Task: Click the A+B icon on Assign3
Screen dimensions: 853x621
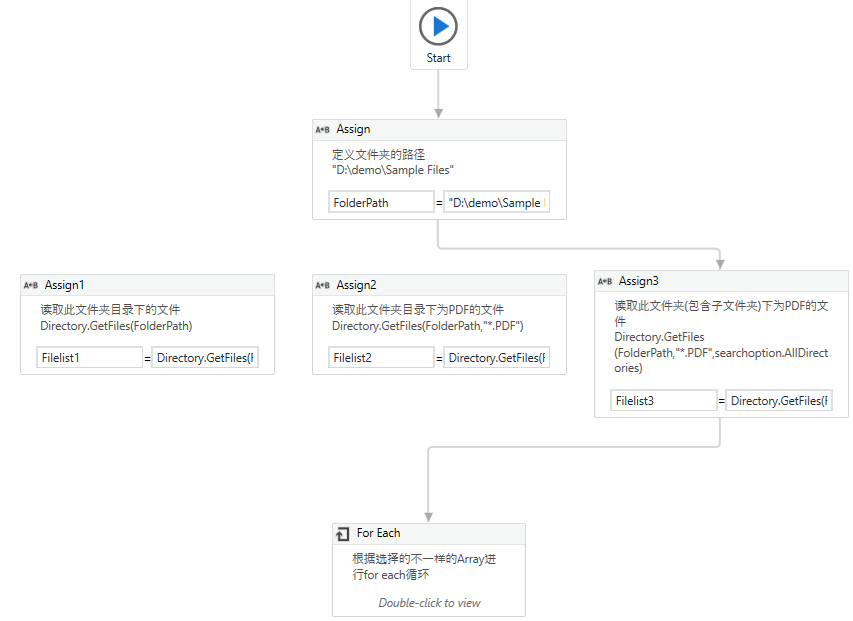Action: pos(604,281)
